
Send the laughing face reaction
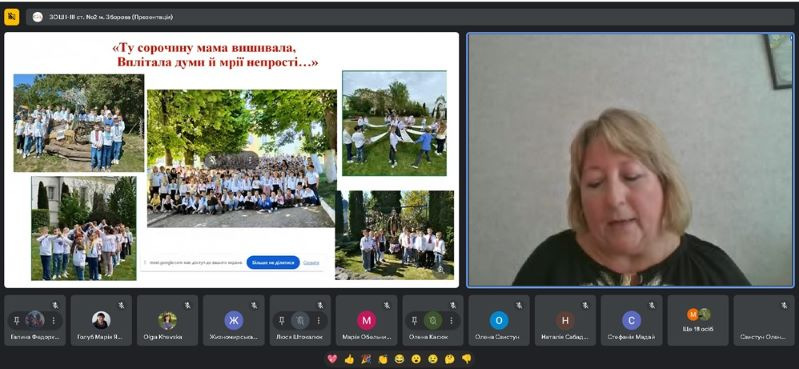pyautogui.click(x=399, y=359)
